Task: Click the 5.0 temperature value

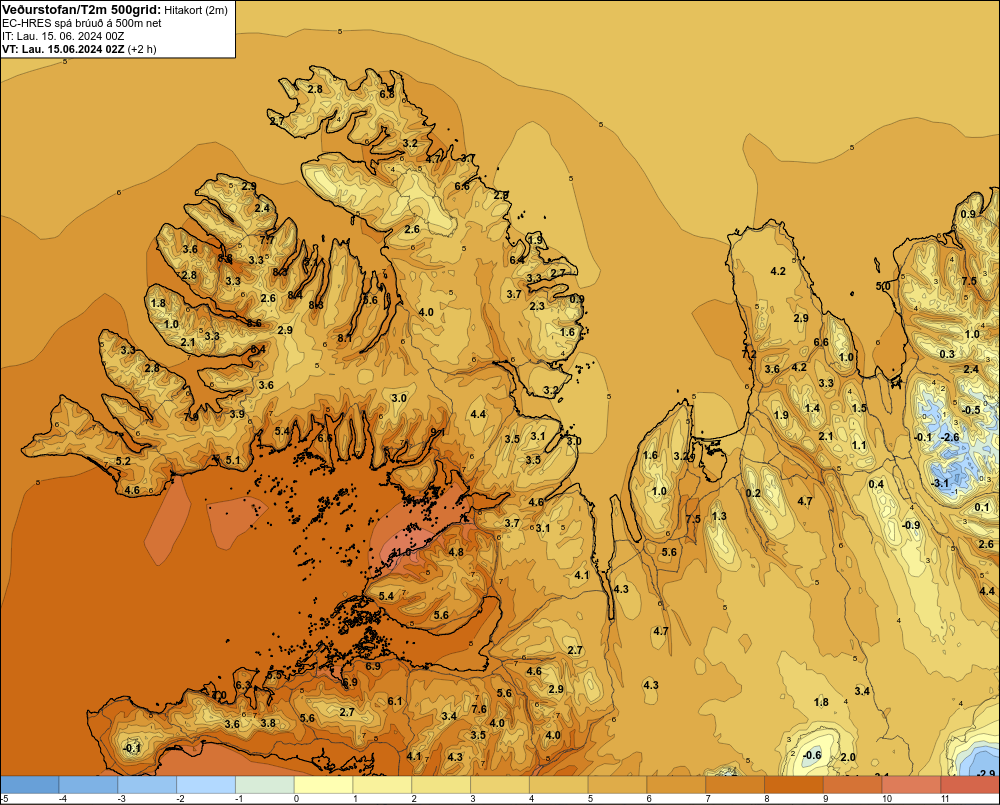Action: 883,286
